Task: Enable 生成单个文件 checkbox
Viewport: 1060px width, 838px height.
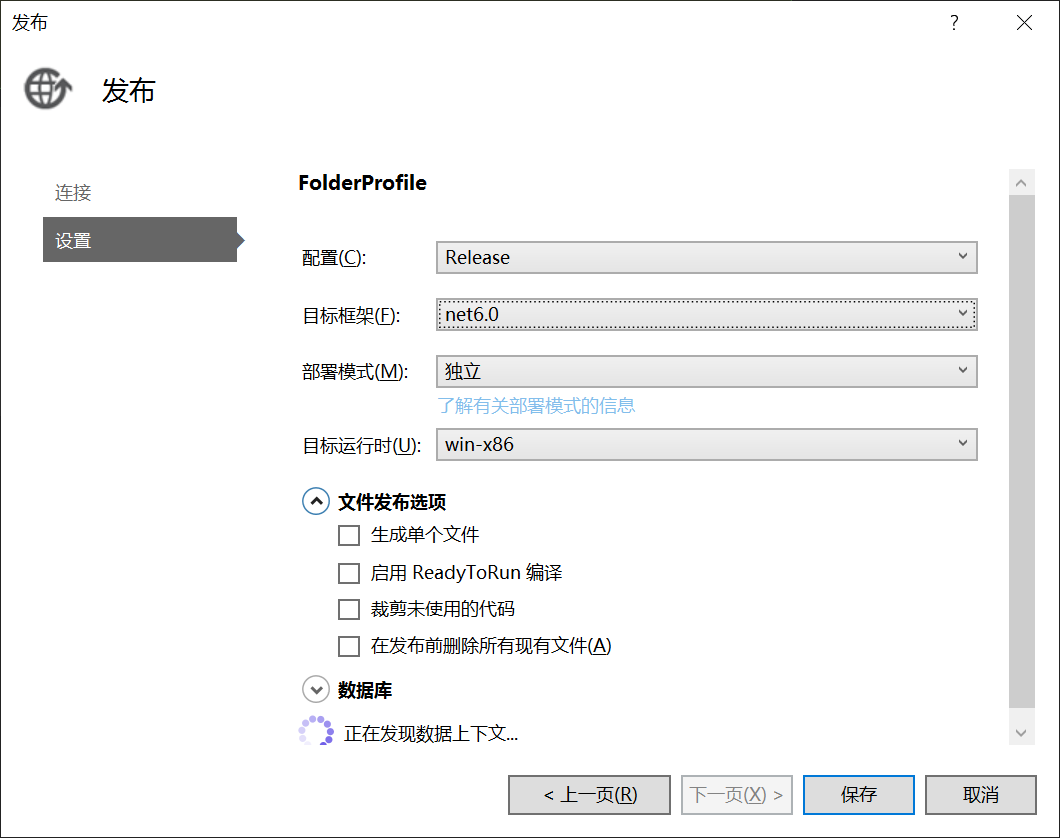Action: pyautogui.click(x=349, y=535)
